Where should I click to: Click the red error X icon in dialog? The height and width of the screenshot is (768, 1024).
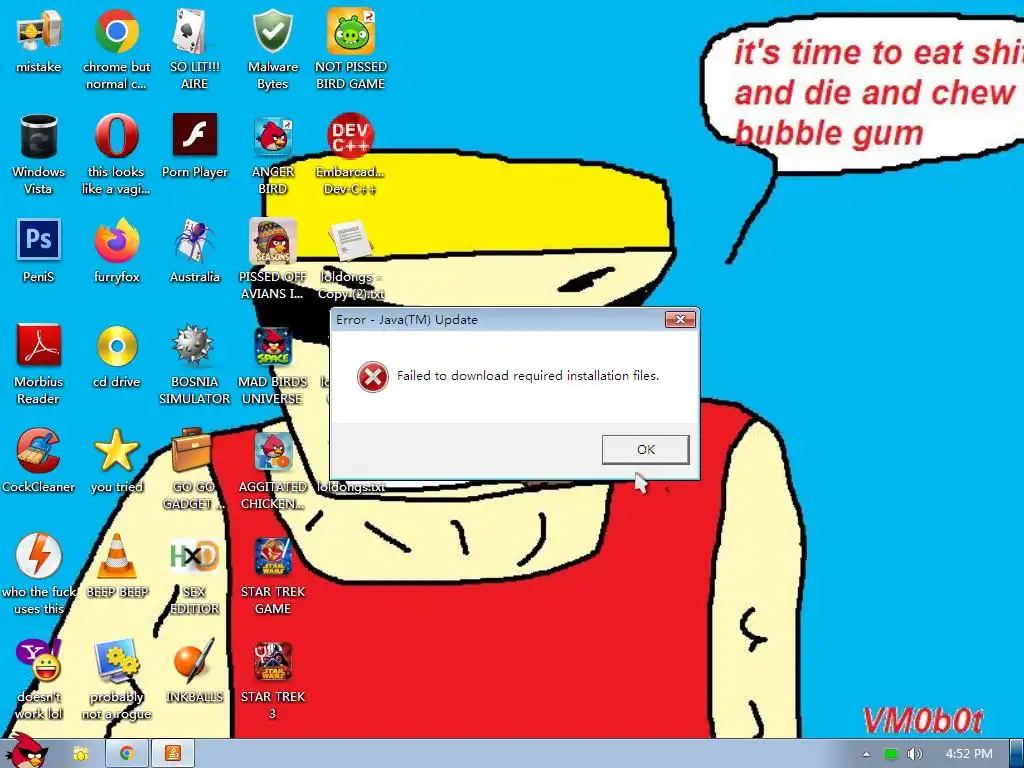click(x=372, y=377)
